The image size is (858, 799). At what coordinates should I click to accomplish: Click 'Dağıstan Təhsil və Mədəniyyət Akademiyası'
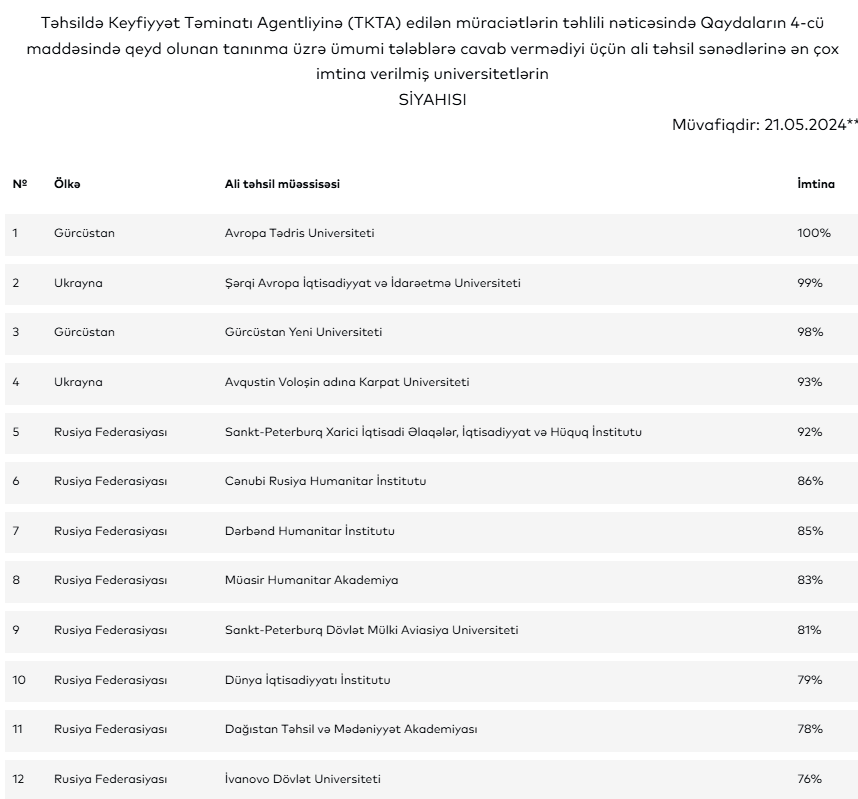(x=351, y=729)
